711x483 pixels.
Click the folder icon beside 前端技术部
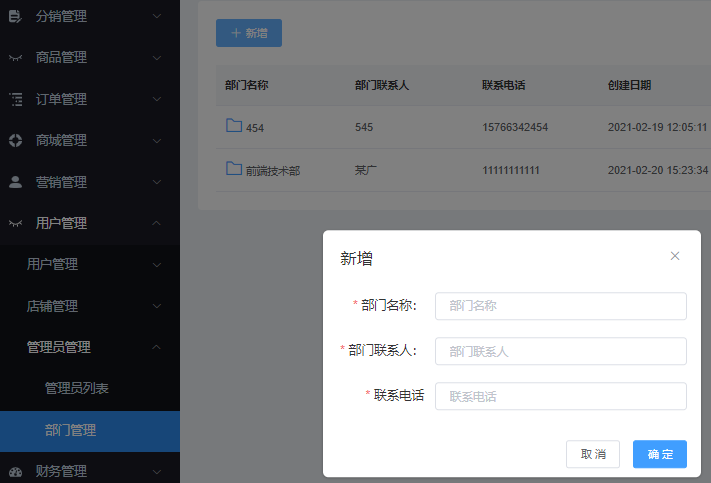pyautogui.click(x=234, y=169)
